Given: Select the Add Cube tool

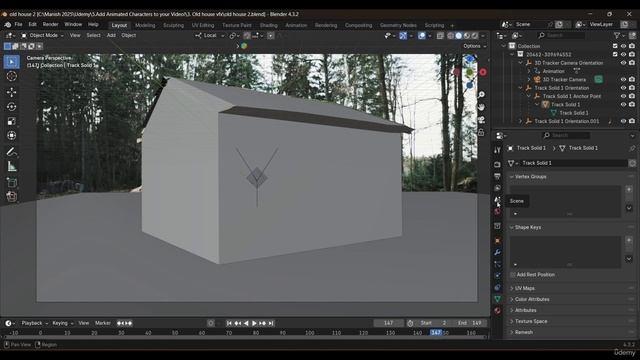Looking at the screenshot, I should click(x=11, y=182).
